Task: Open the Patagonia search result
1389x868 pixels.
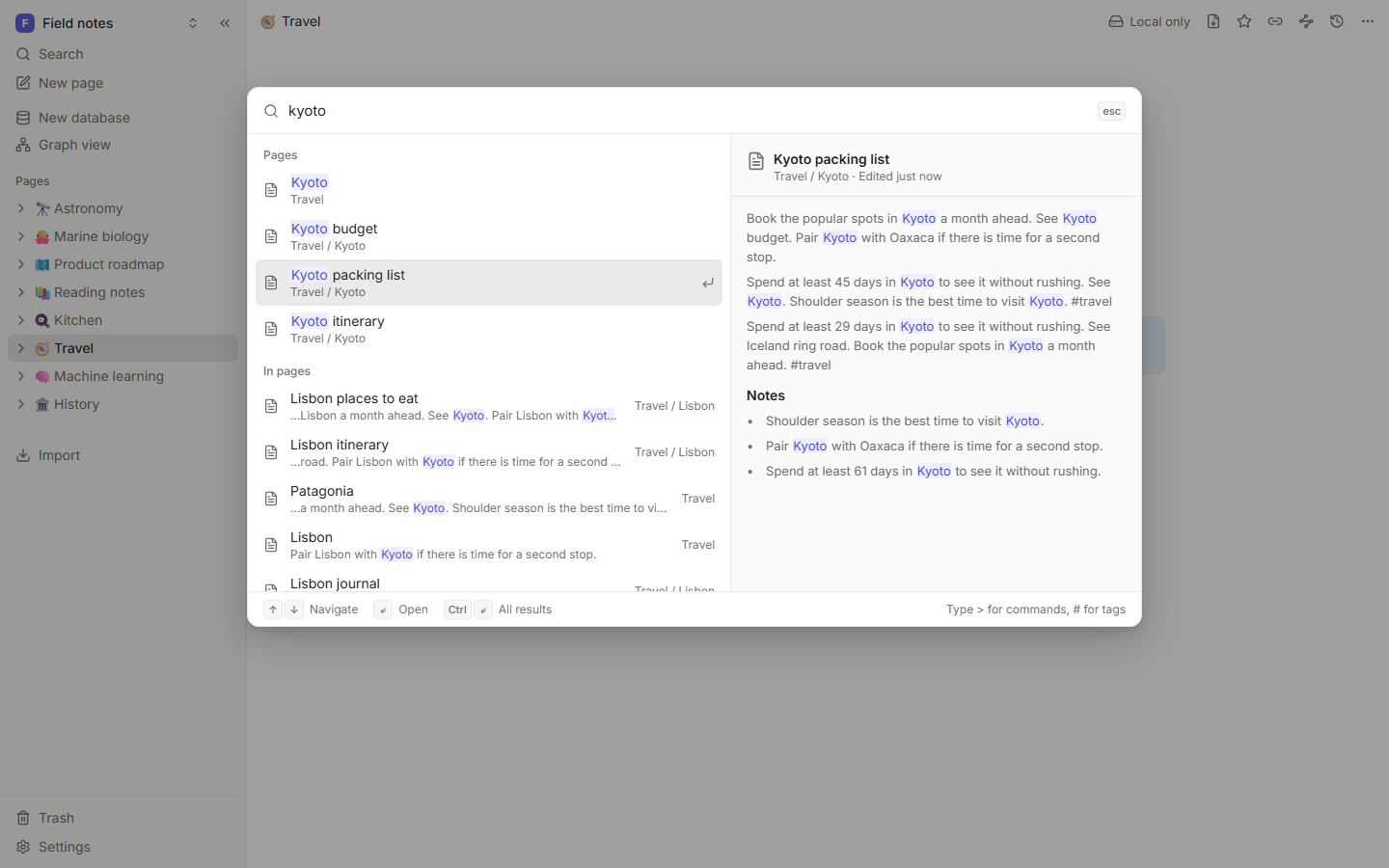Action: tap(489, 499)
